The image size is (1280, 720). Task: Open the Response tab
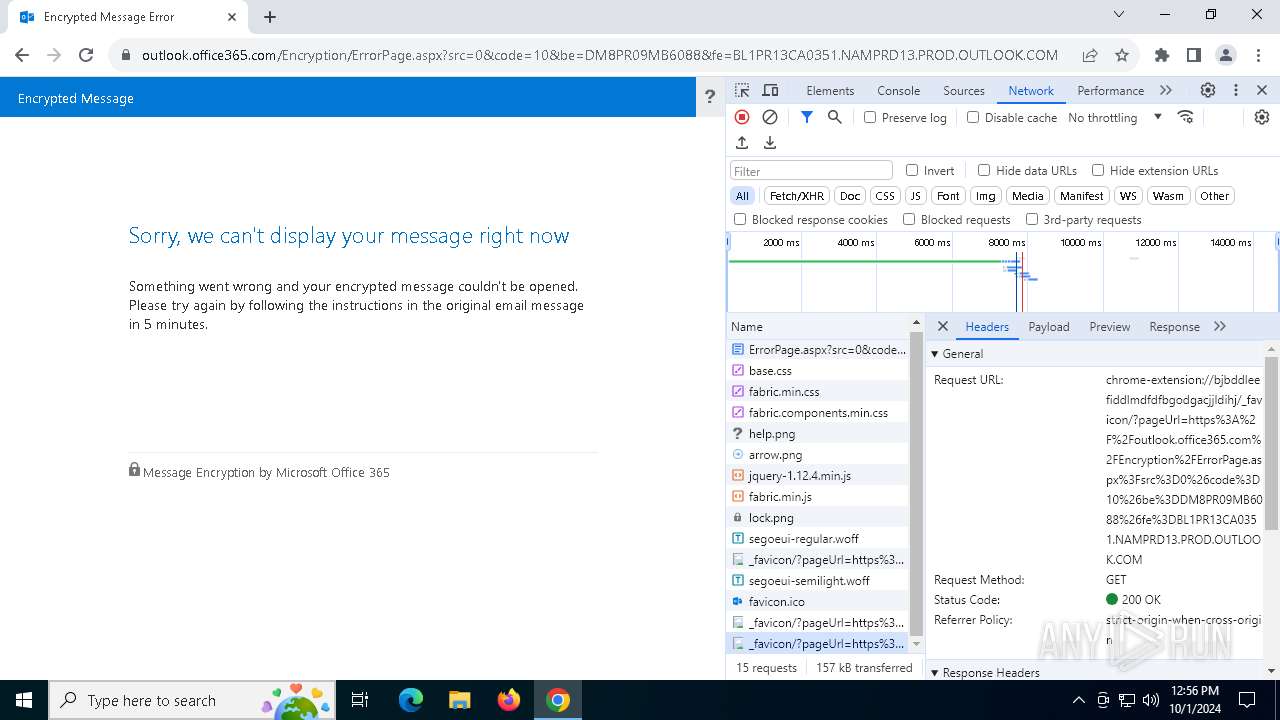click(x=1174, y=327)
